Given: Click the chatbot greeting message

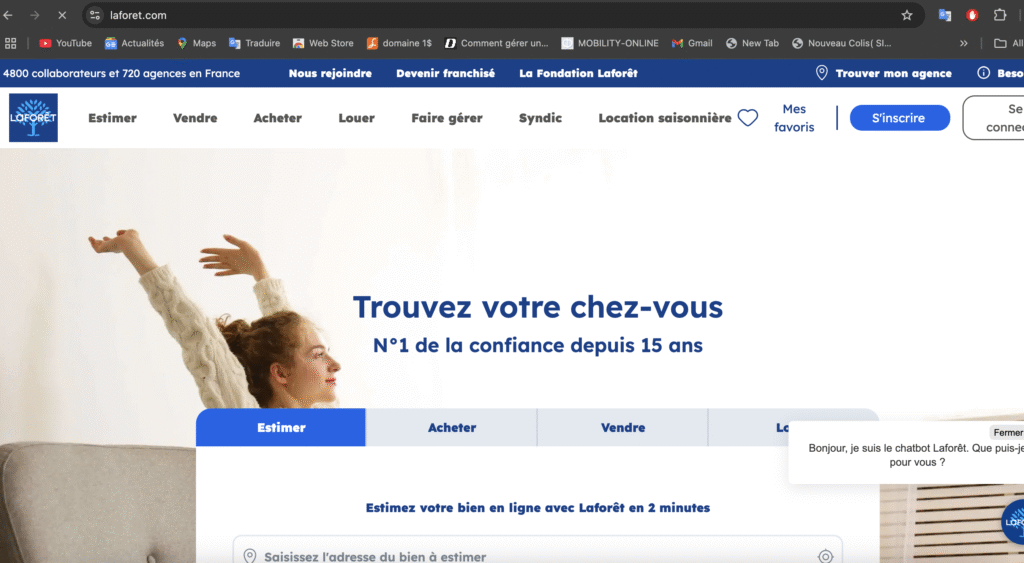Looking at the screenshot, I should click(x=916, y=455).
